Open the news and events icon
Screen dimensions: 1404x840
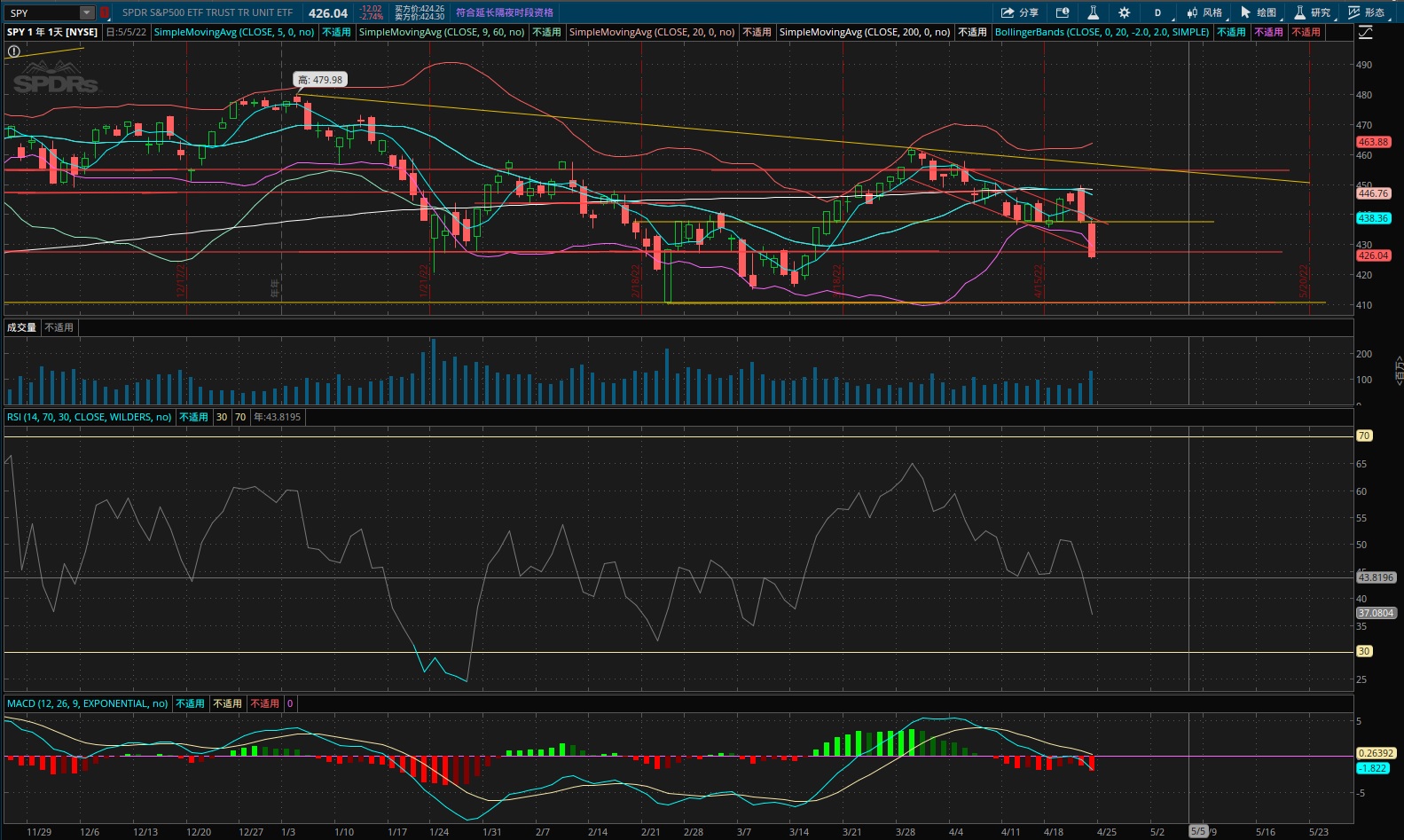pyautogui.click(x=1063, y=12)
